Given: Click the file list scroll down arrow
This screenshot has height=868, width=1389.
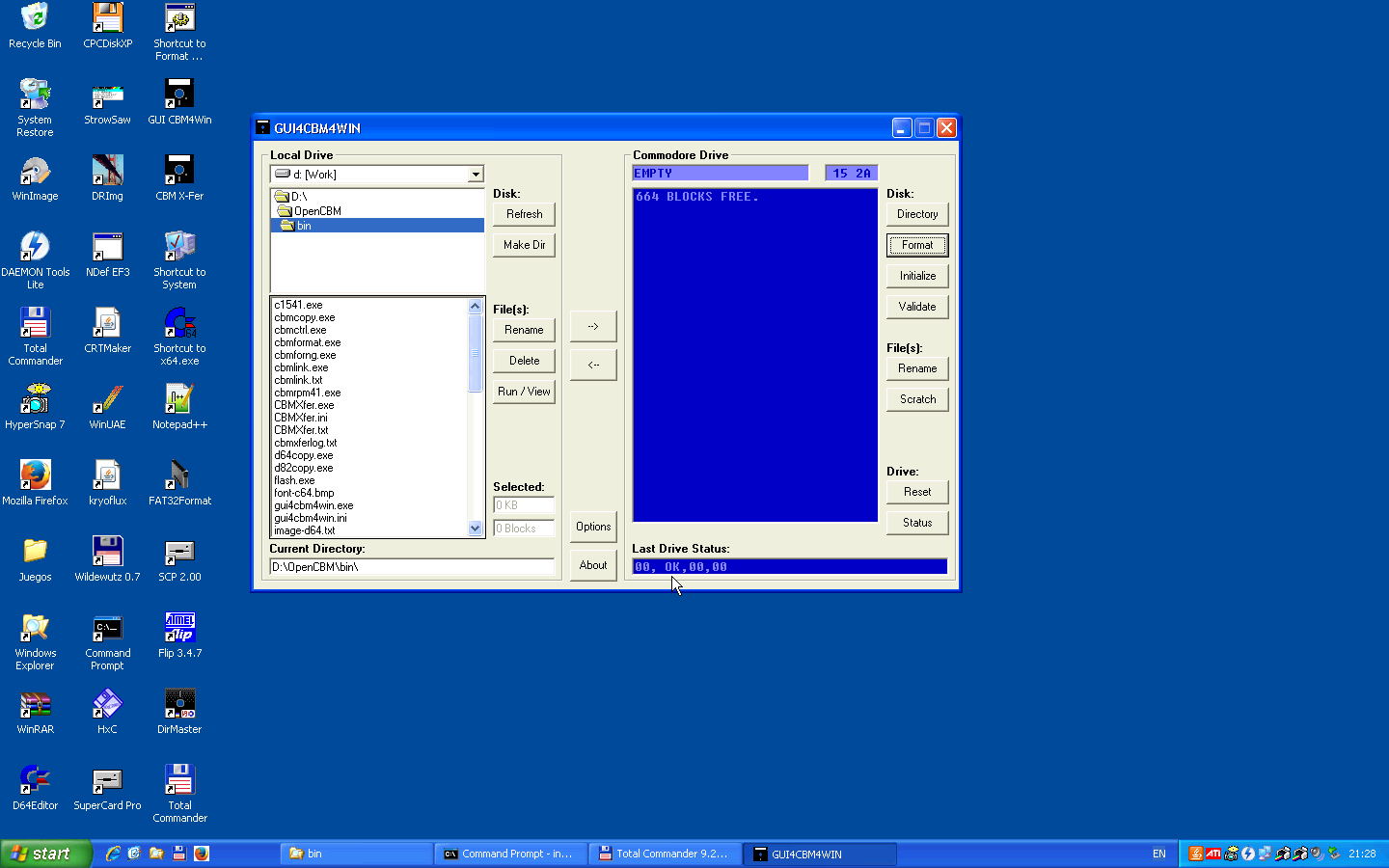Looking at the screenshot, I should (x=475, y=529).
